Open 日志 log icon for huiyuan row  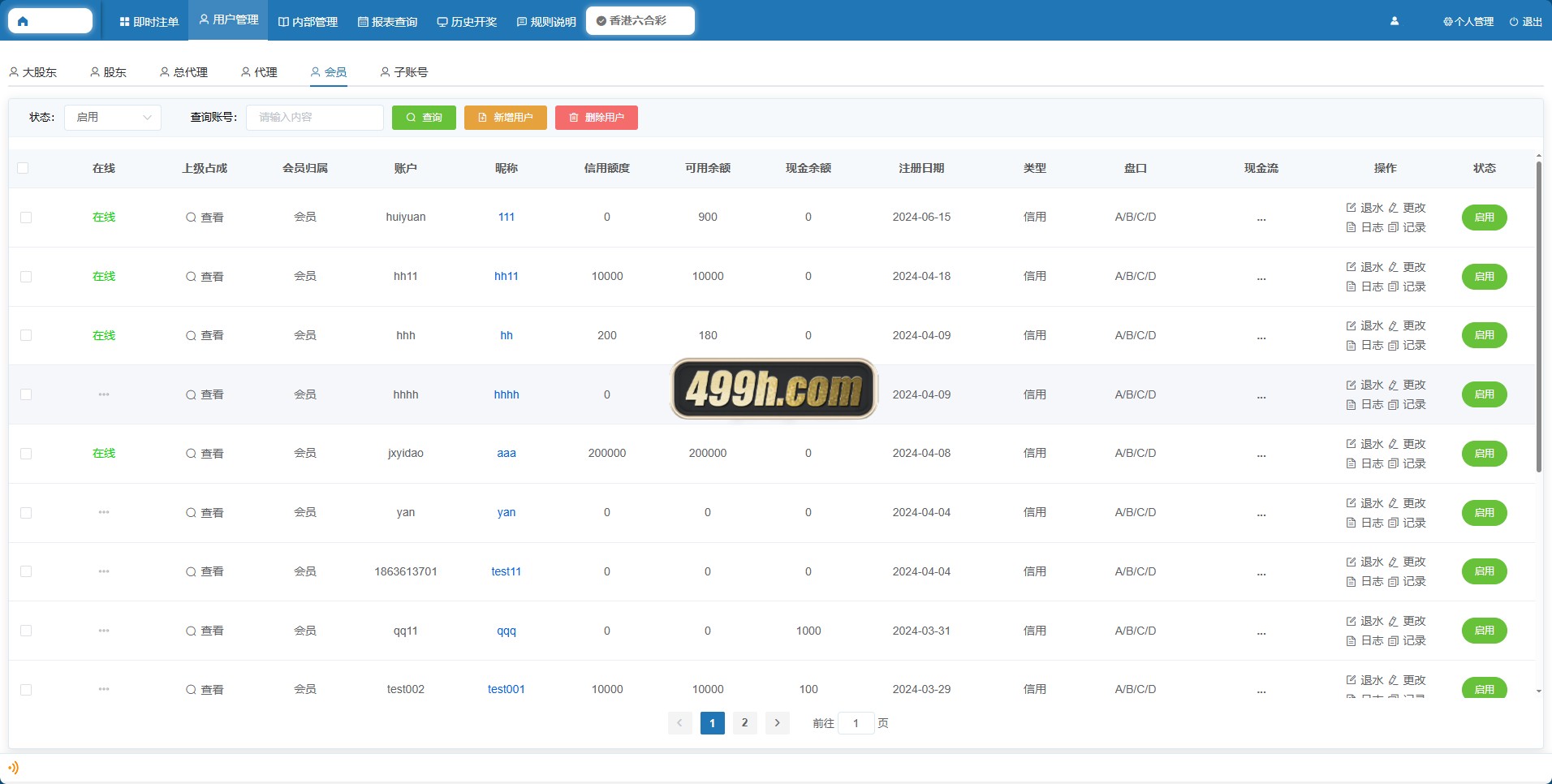pyautogui.click(x=1351, y=227)
